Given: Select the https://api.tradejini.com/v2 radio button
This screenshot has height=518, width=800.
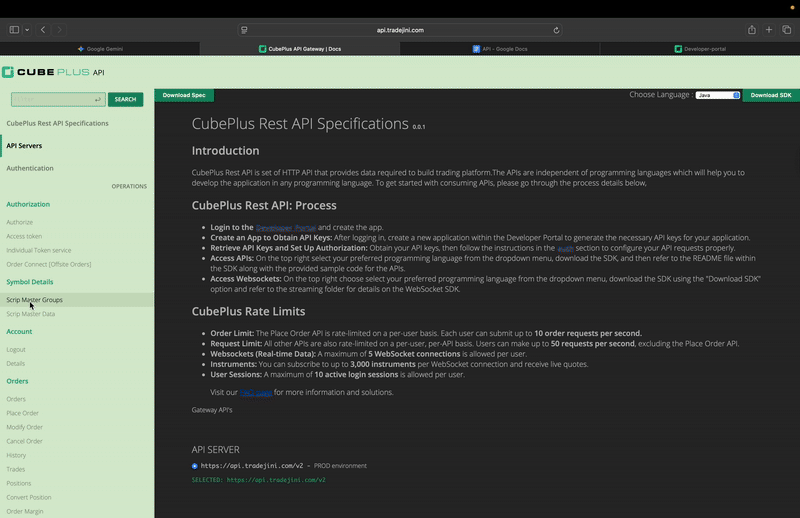Looking at the screenshot, I should 194,466.
